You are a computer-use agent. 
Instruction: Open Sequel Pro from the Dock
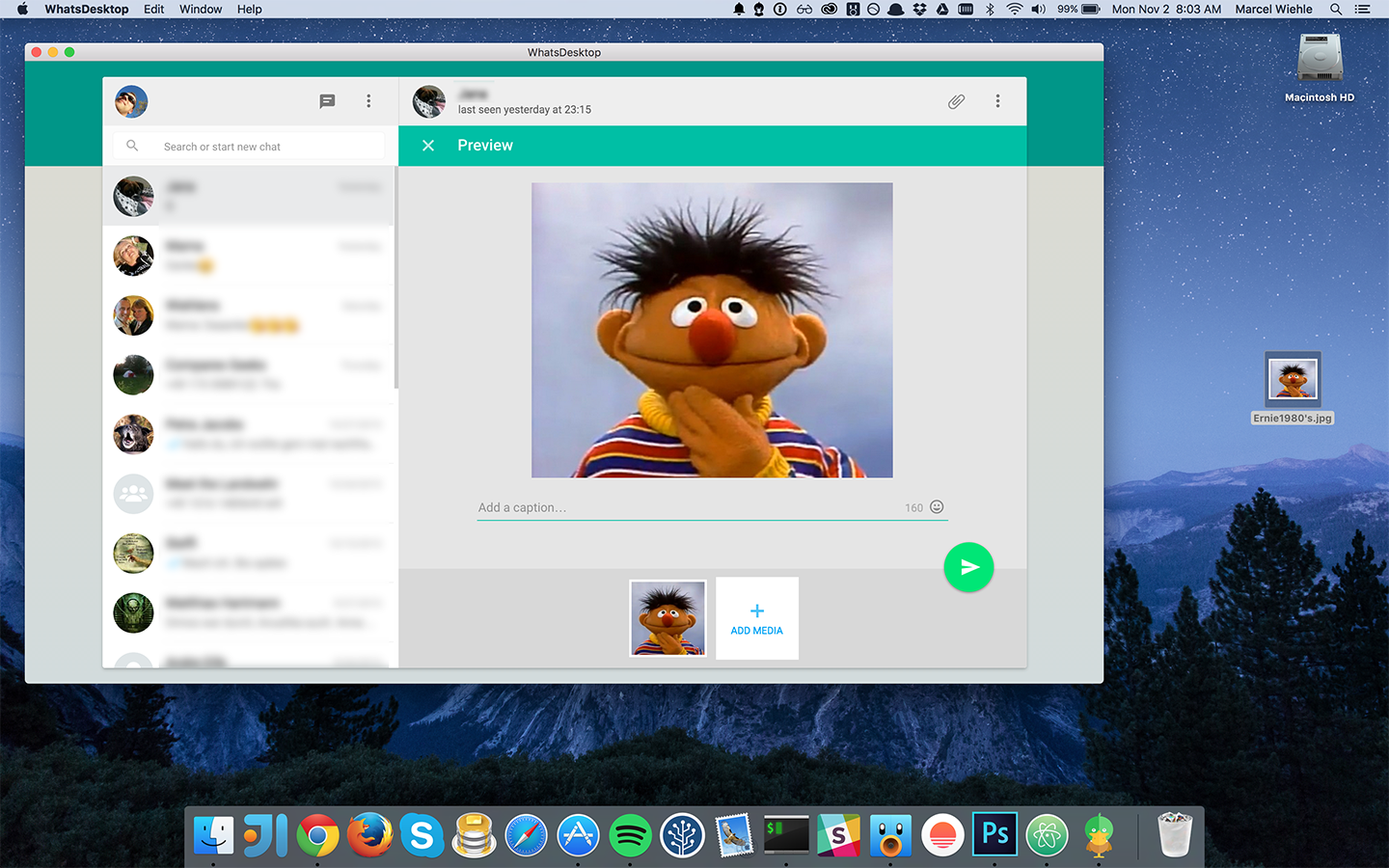[474, 835]
